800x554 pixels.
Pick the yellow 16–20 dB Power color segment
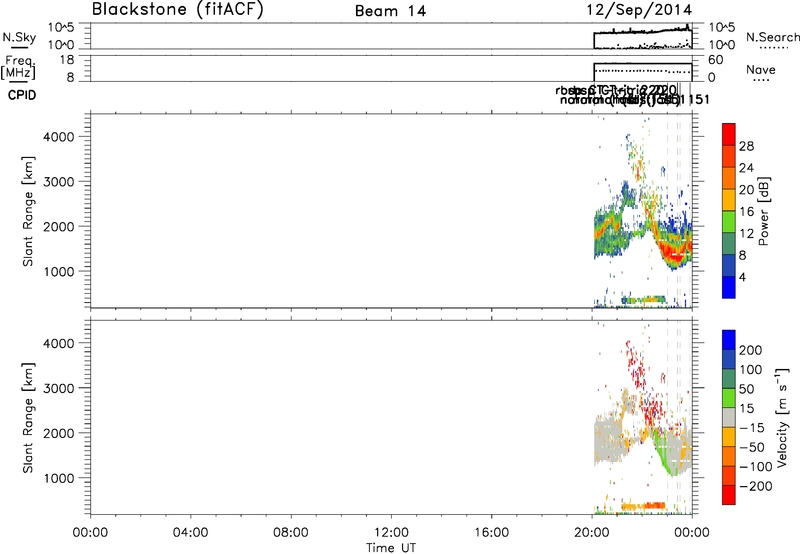click(x=729, y=200)
